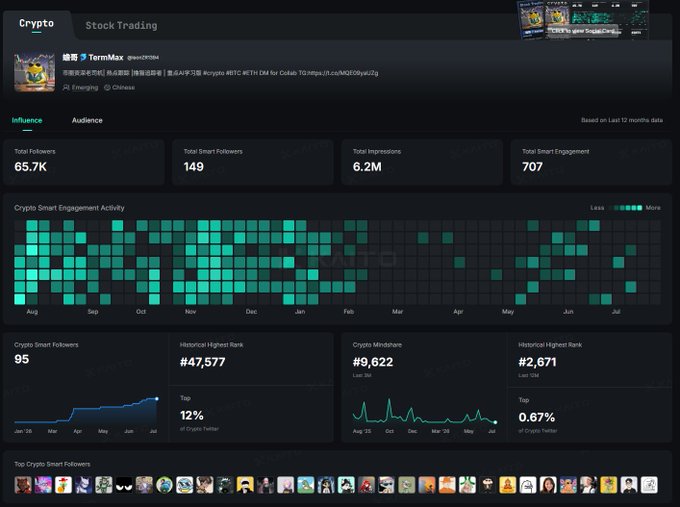The image size is (680, 507).
Task: Open the orange avatar with white hat
Action: pos(447,485)
